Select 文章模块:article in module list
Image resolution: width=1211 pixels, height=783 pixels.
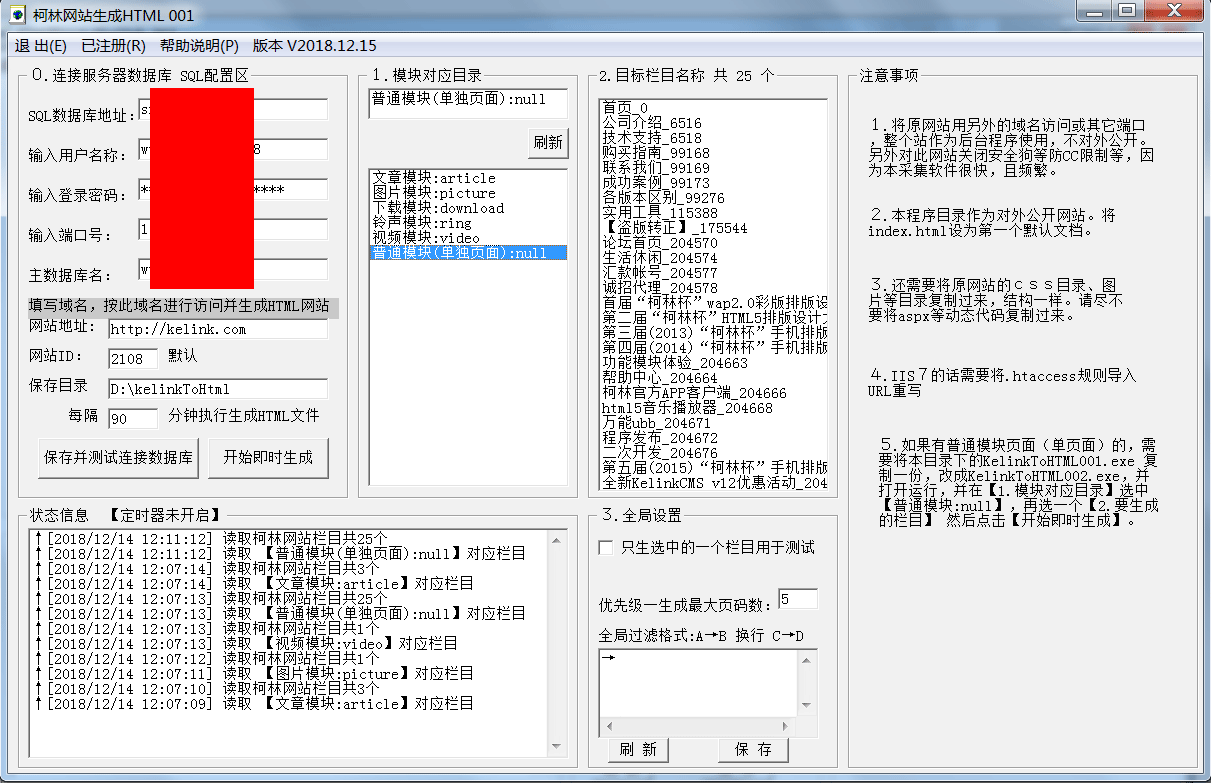[434, 178]
